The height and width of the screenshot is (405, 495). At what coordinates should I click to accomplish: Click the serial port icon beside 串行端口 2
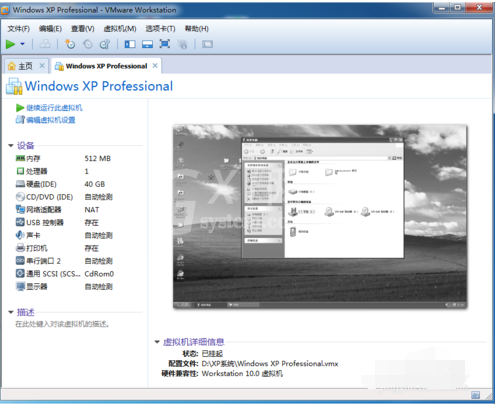click(x=20, y=261)
